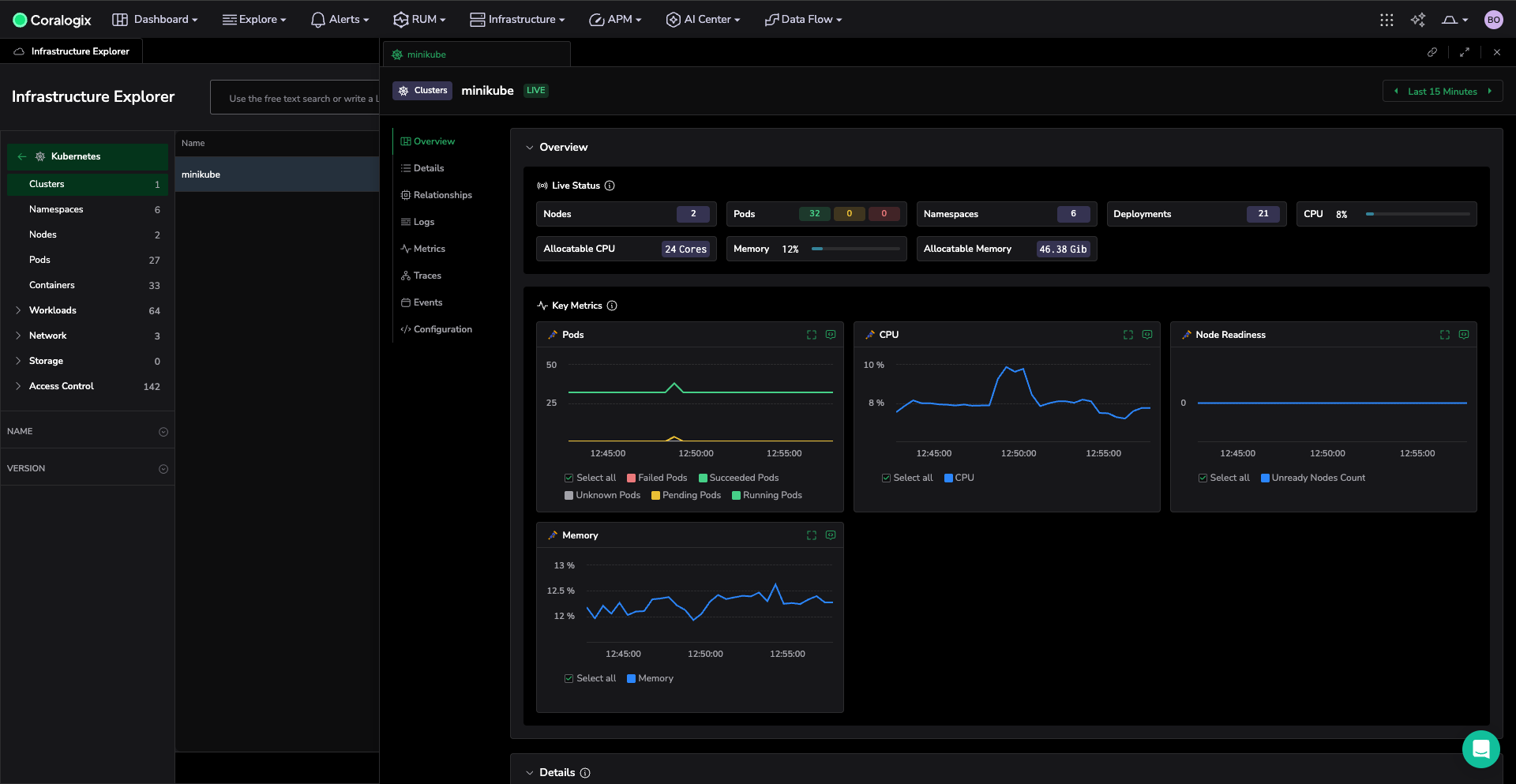Expand the Network tree group

coord(18,336)
